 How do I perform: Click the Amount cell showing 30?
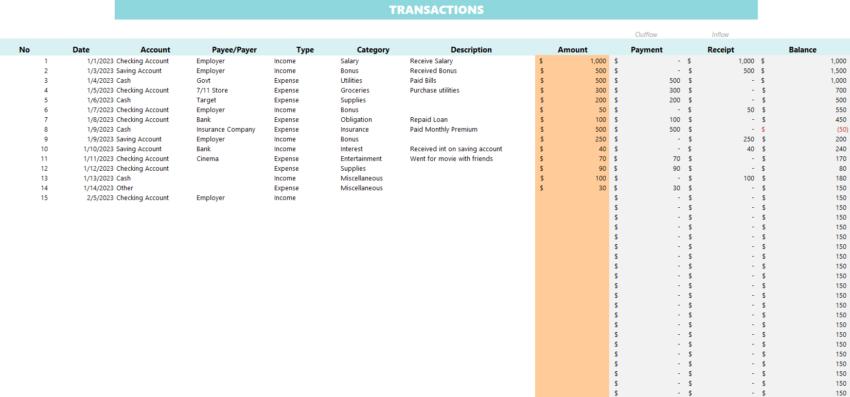click(572, 188)
